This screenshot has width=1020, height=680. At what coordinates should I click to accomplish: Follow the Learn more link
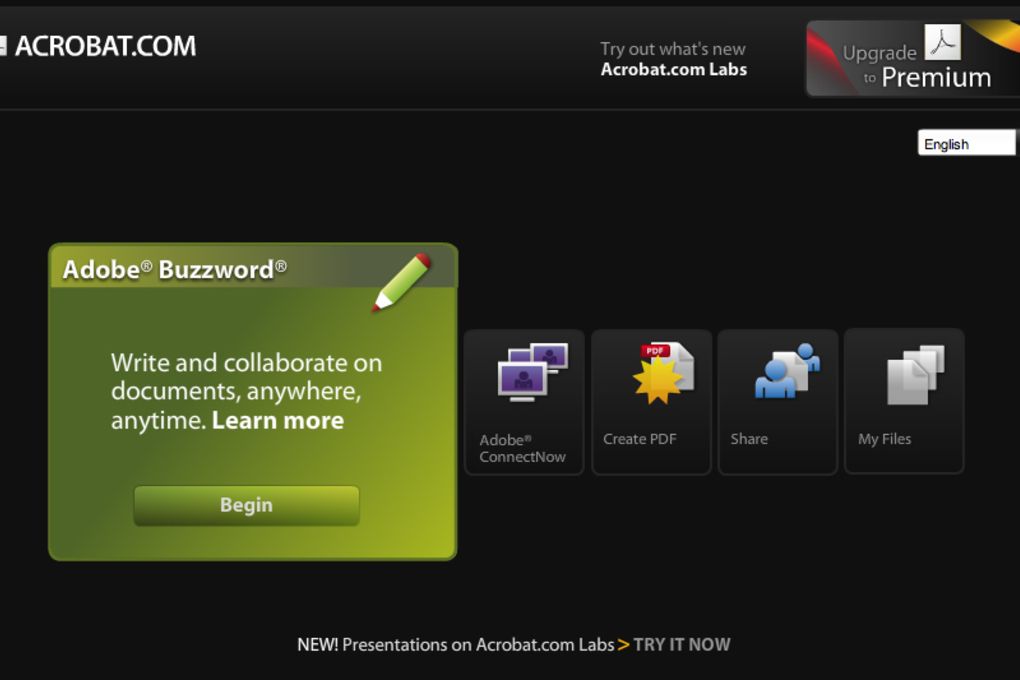point(278,420)
